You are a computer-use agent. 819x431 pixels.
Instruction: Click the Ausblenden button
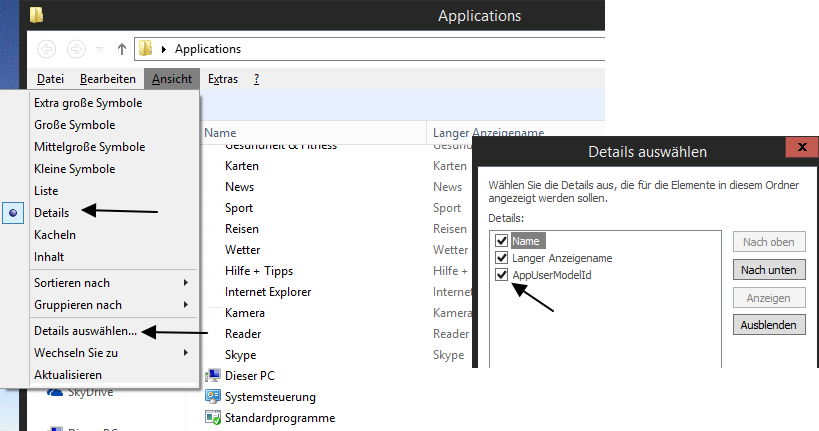click(769, 324)
